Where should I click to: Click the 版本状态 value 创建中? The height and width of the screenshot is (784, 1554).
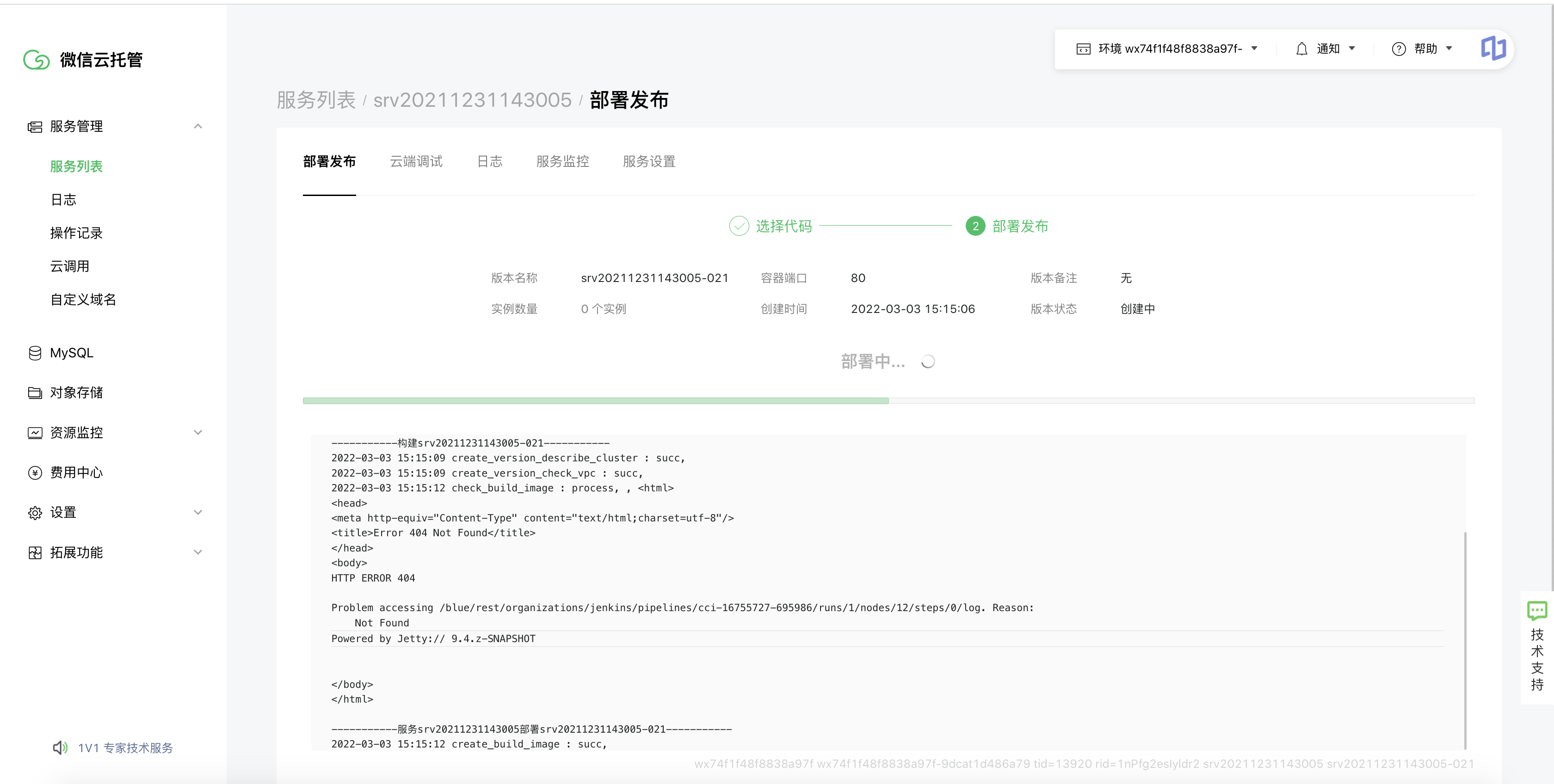(x=1138, y=309)
